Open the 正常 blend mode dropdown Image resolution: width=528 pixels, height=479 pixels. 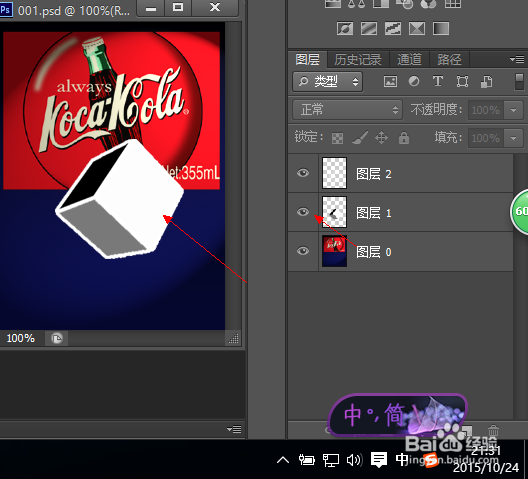point(347,109)
